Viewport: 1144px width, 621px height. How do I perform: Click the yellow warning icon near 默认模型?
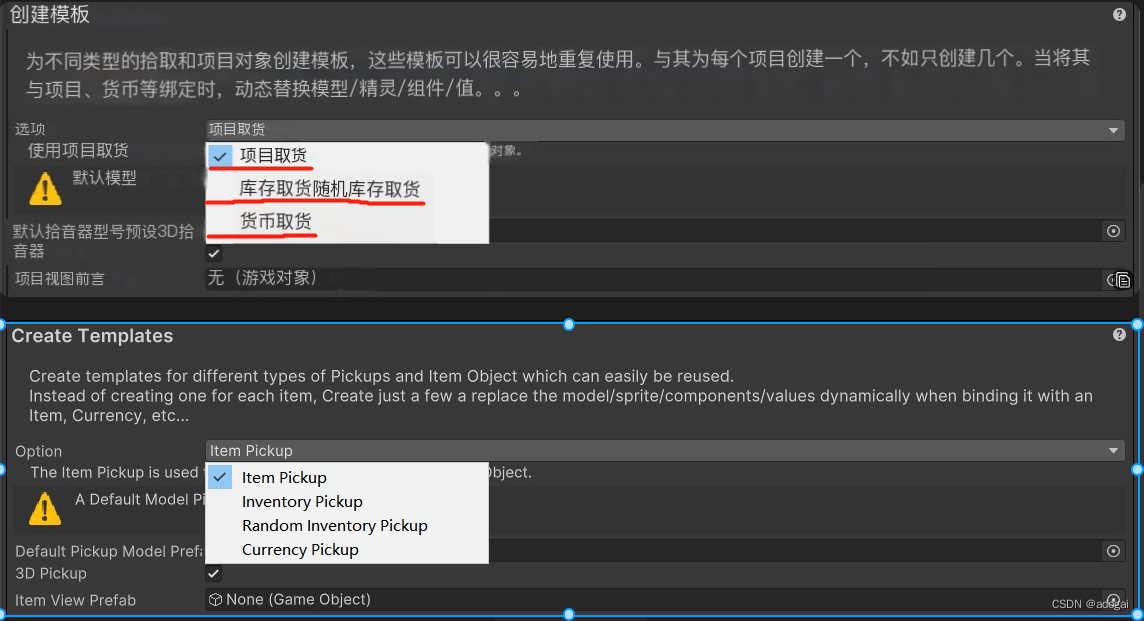pos(45,188)
